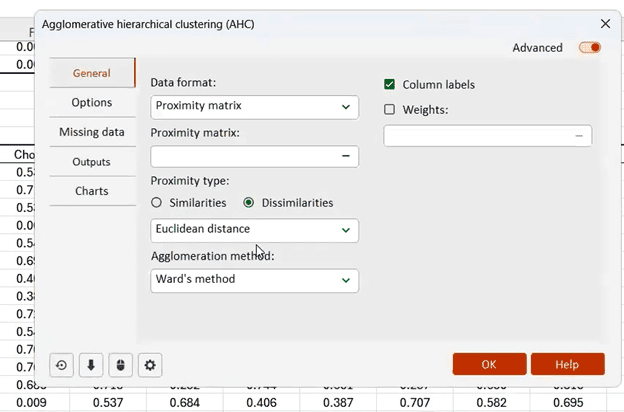The height and width of the screenshot is (412, 624).
Task: Click the mouse selection icon button
Action: tap(121, 365)
